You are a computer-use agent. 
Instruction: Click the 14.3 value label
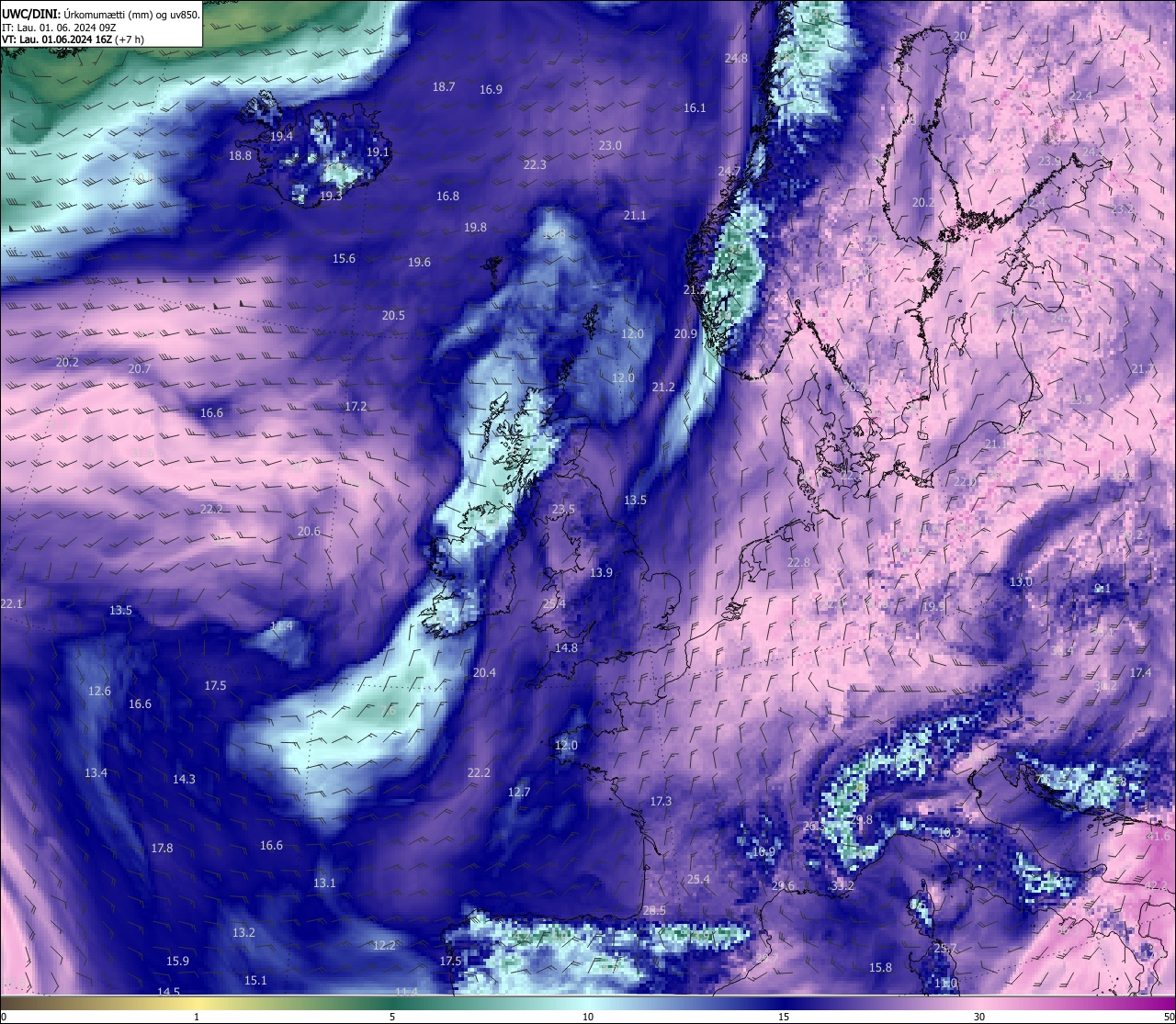click(184, 779)
